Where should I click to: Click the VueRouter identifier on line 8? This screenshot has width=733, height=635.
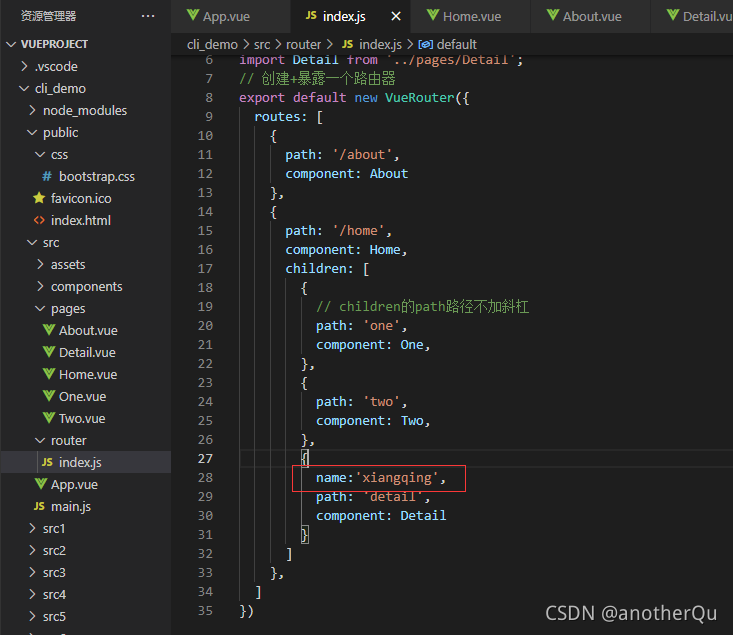point(419,97)
